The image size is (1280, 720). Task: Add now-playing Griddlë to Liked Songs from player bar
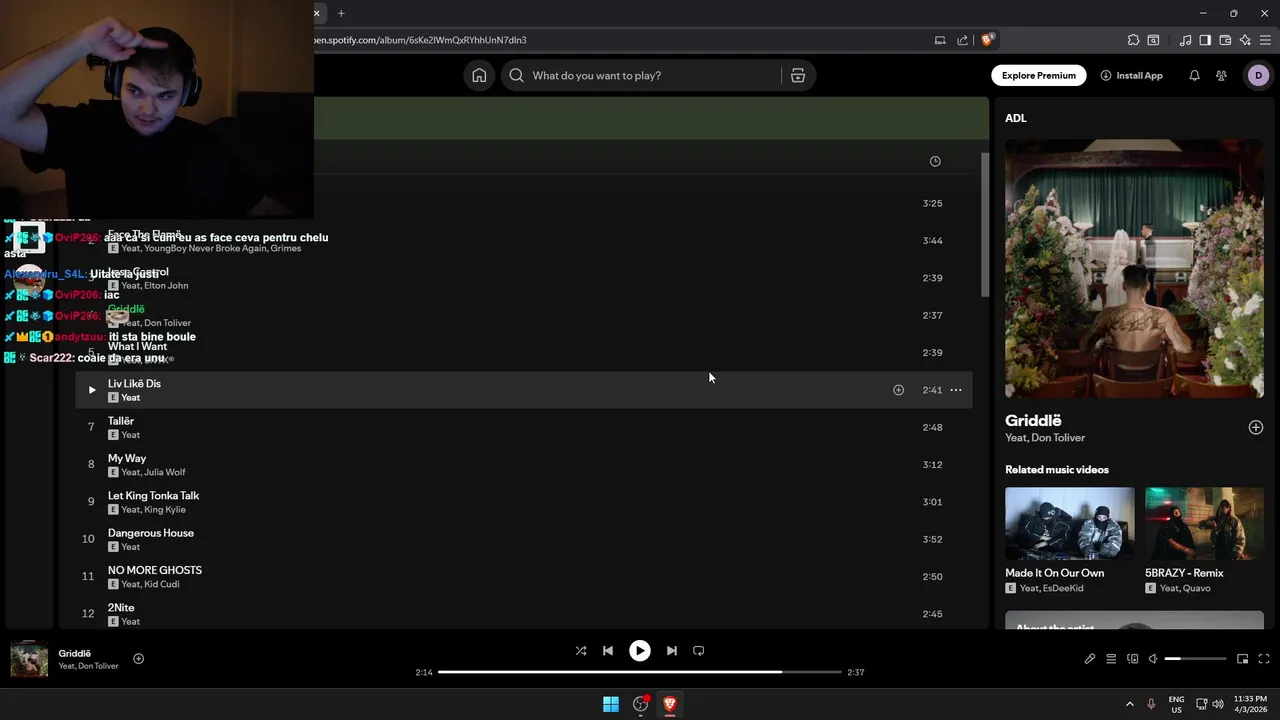pos(139,658)
